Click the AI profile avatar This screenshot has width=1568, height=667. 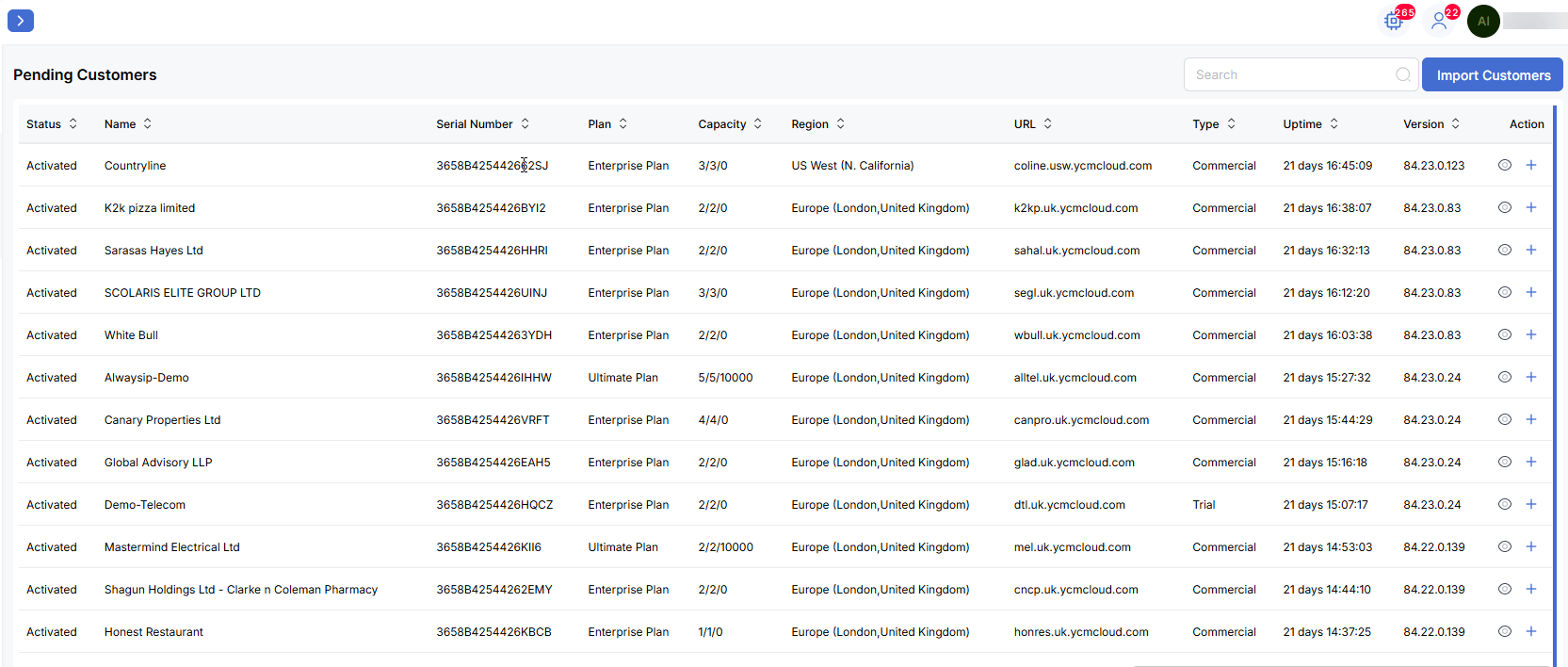tap(1483, 21)
